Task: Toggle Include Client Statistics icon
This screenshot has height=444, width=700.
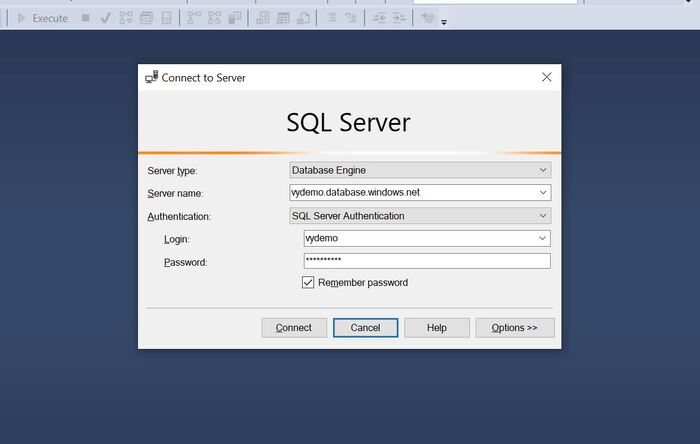Action: [235, 18]
